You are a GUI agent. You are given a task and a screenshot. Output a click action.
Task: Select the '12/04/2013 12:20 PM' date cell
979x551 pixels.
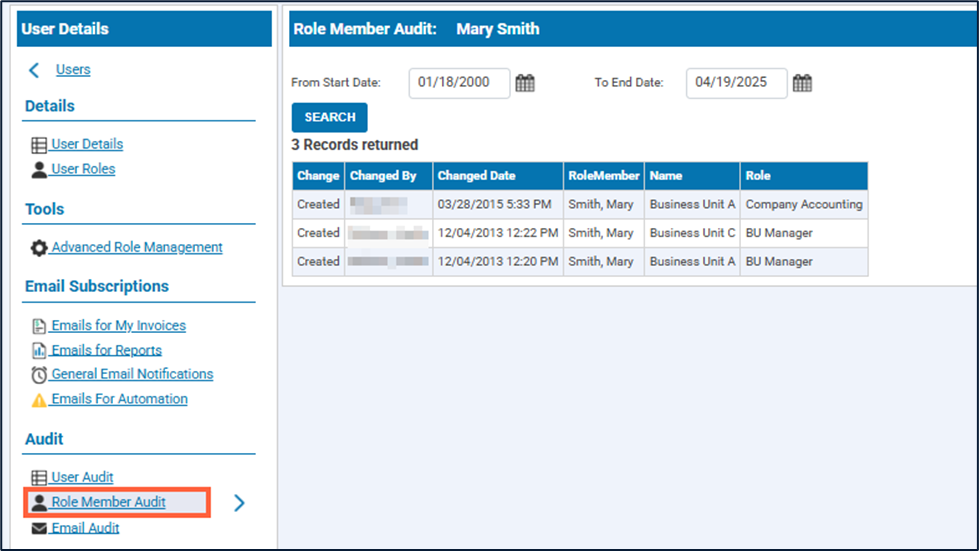[x=498, y=261]
